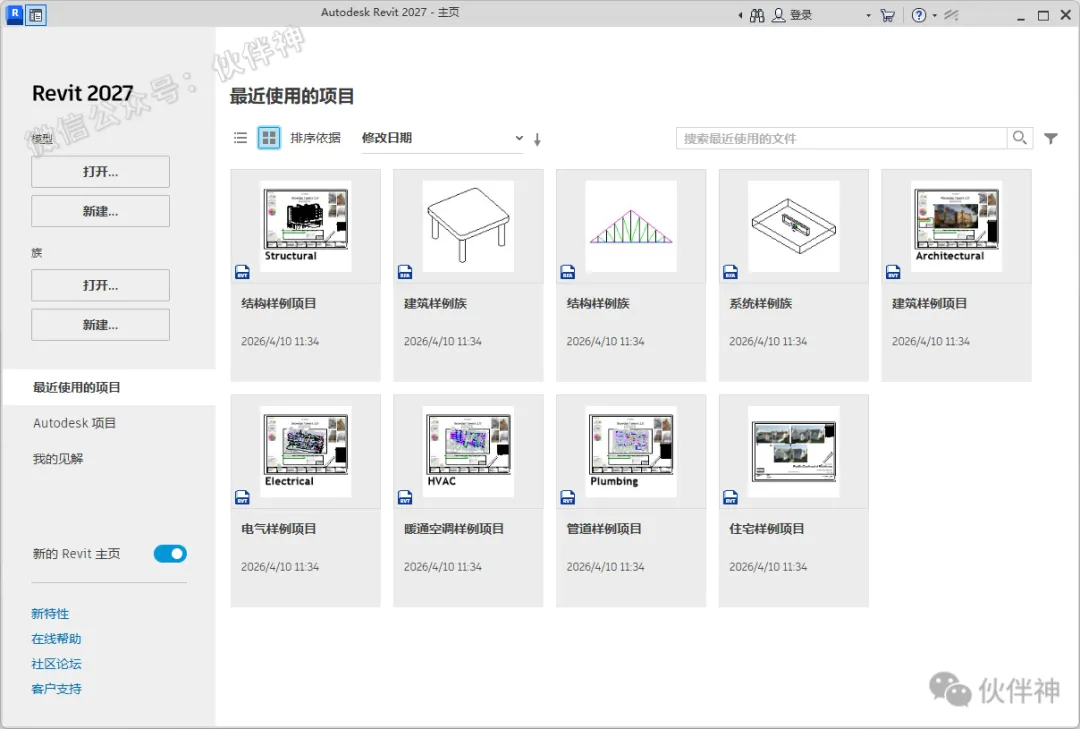Click the search recent files field
Viewport: 1080px width, 729px height.
[x=841, y=138]
